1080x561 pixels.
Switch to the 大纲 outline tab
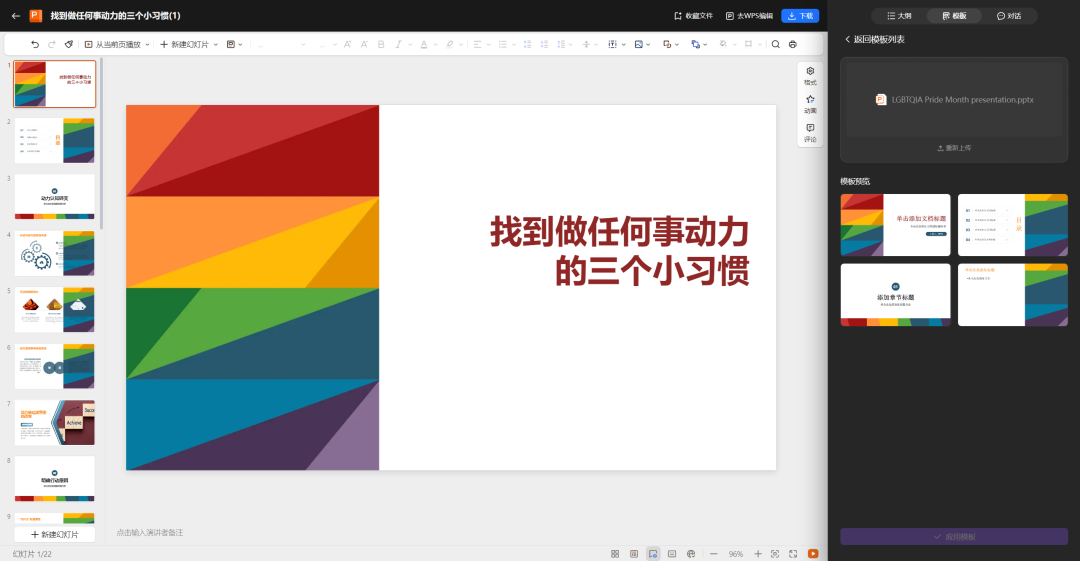[899, 16]
